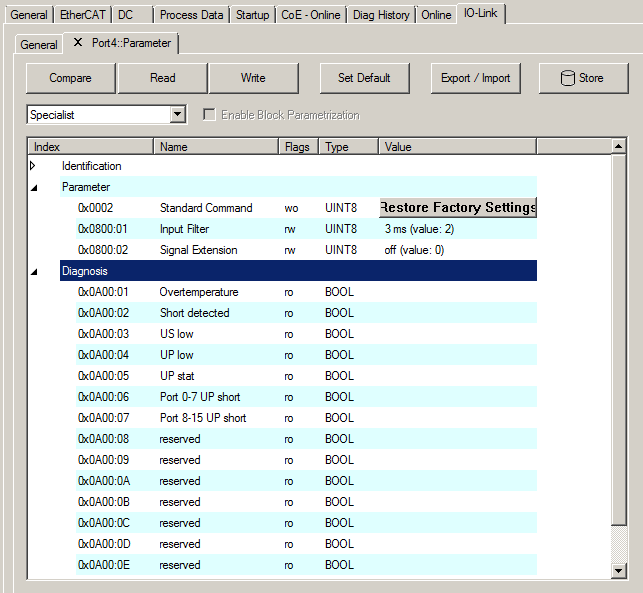
Task: Select the UP stat row
Action: coord(307,376)
